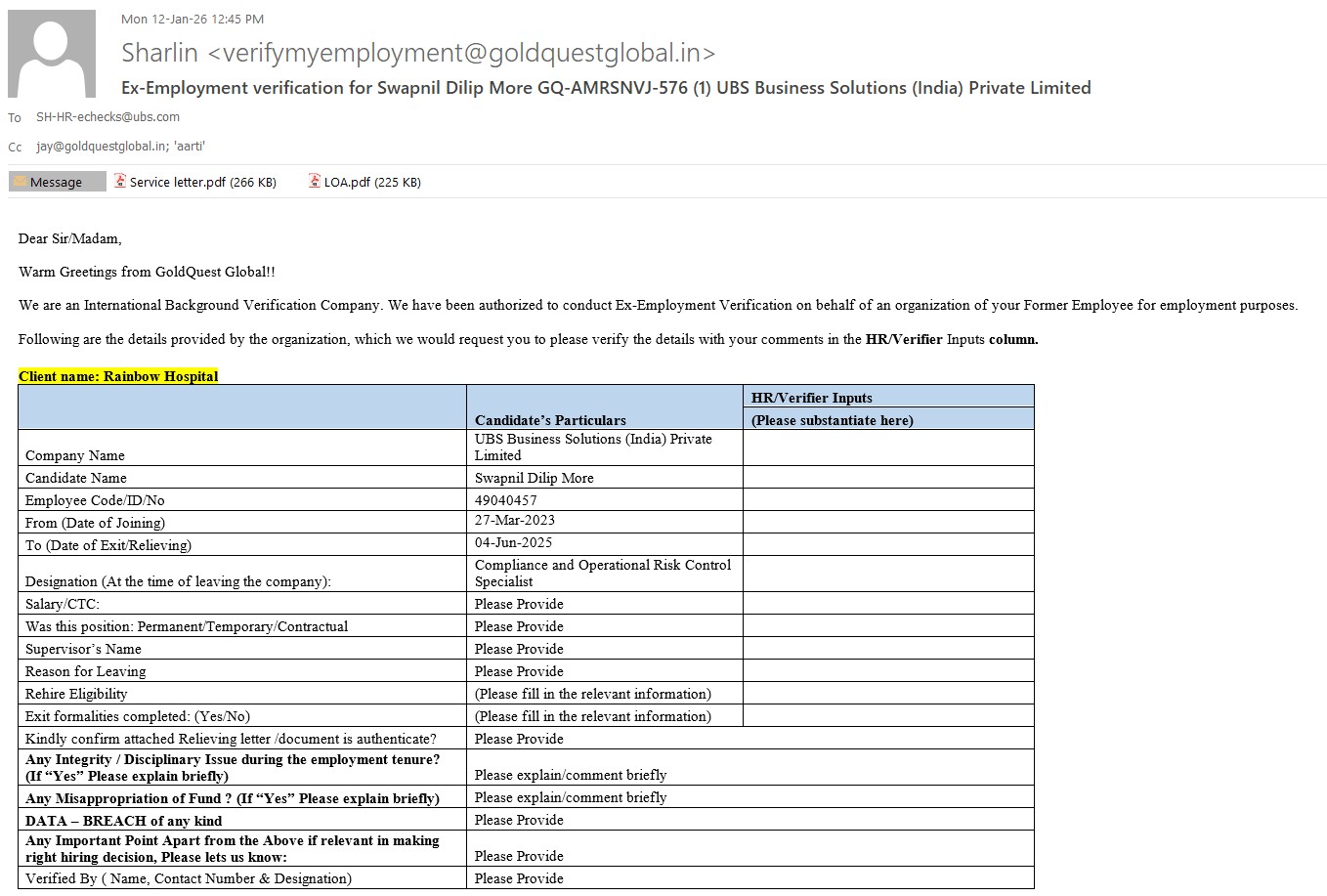The image size is (1327, 896).
Task: Click HR/Verifier input cell for Employee Code/ID/No
Action: point(887,500)
